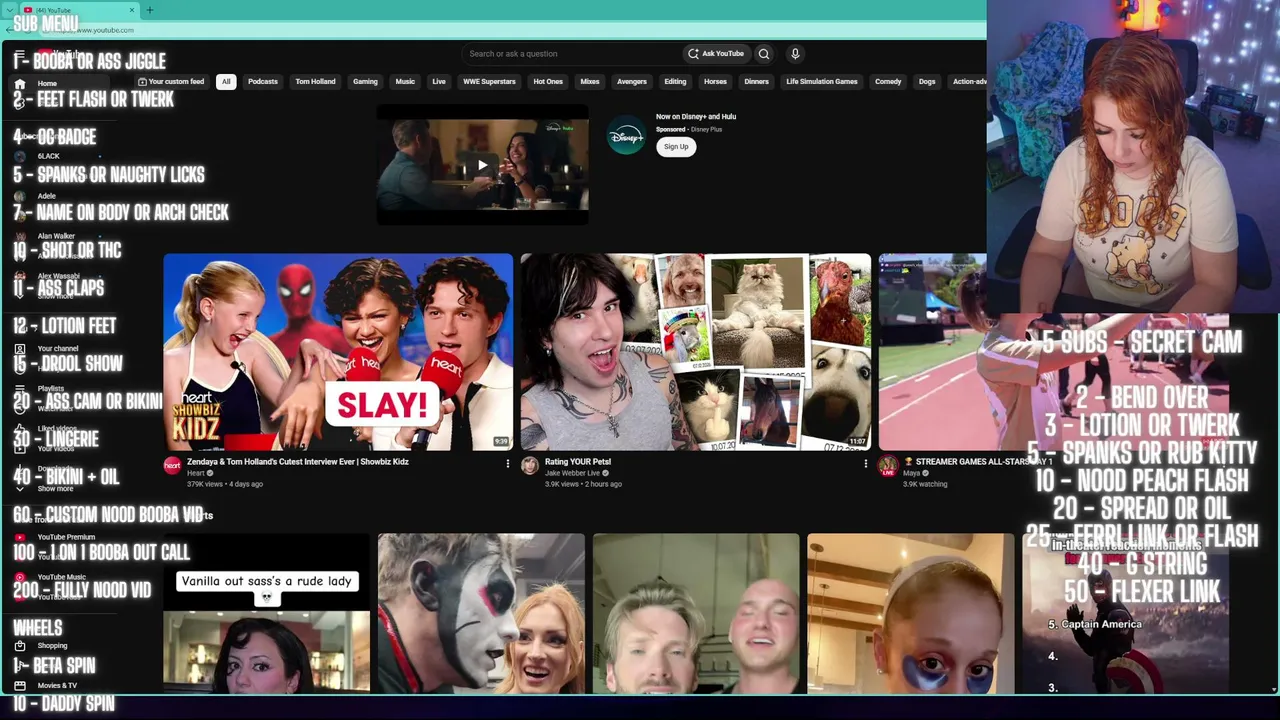Open the YouTube hamburger guide menu

point(19,54)
